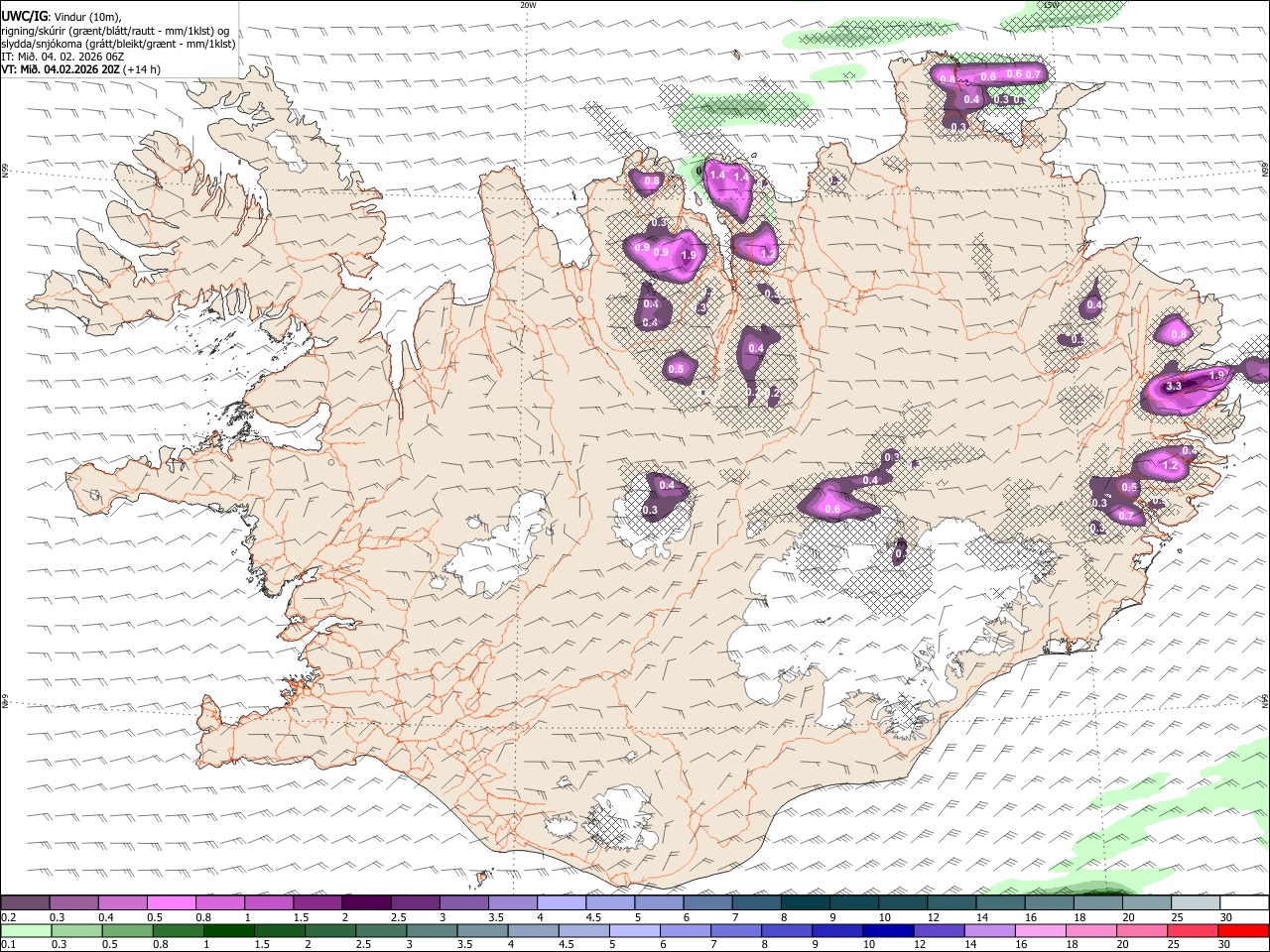This screenshot has width=1270, height=952.
Task: Click the 30 label of the bottom legend row
Action: coord(1226,944)
